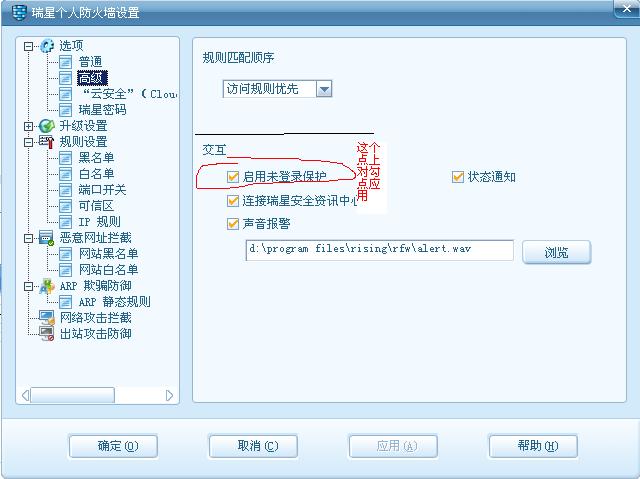Click the alert.wav sound path field
640x479 pixels.
click(x=380, y=250)
